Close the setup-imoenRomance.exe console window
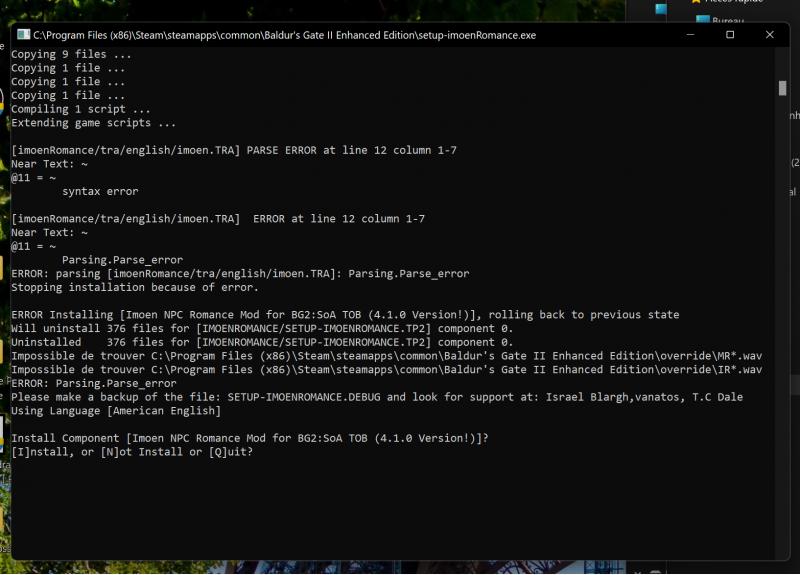The image size is (800, 575). pyautogui.click(x=769, y=35)
